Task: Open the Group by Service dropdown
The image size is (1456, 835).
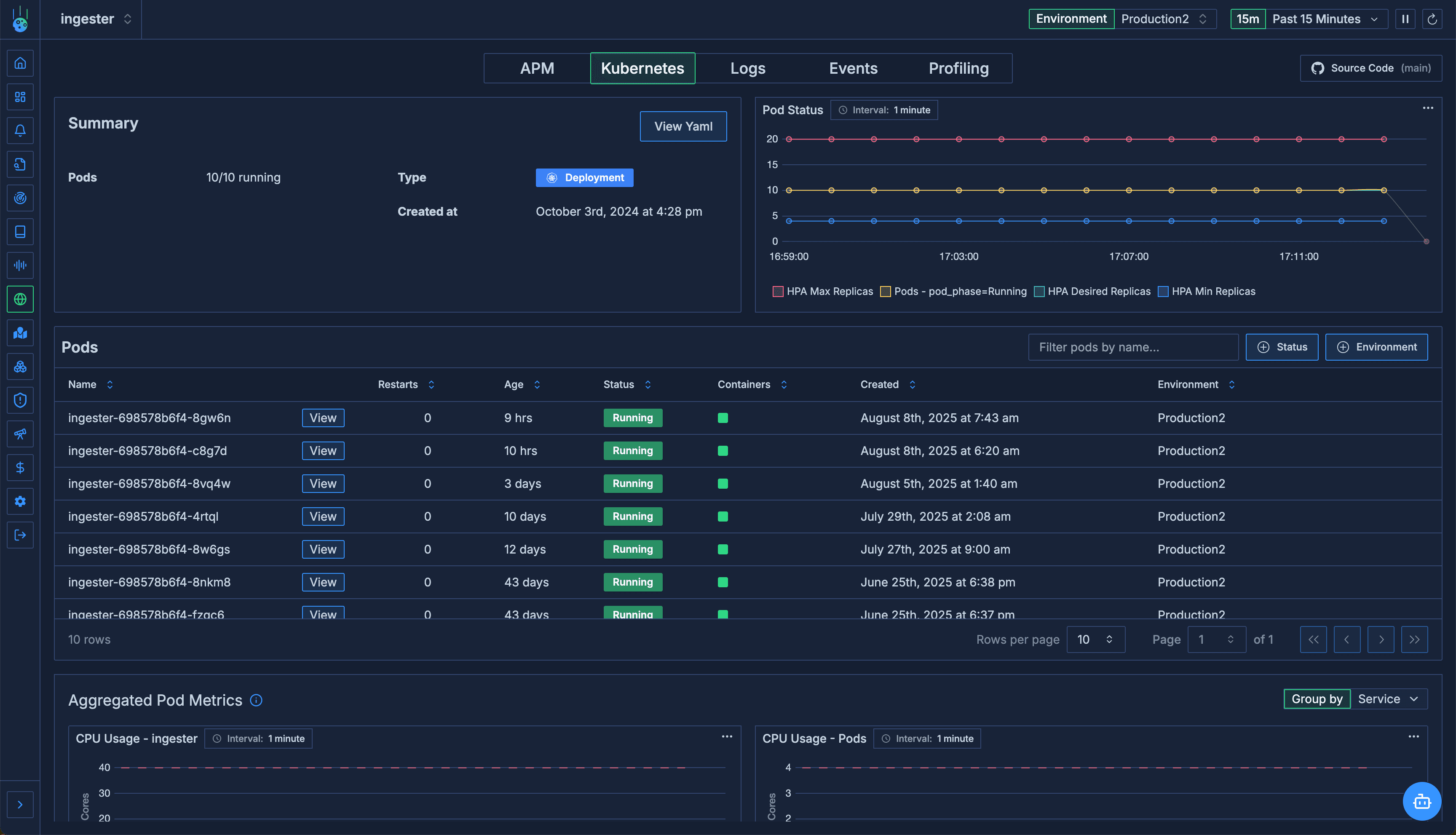Action: point(1388,699)
